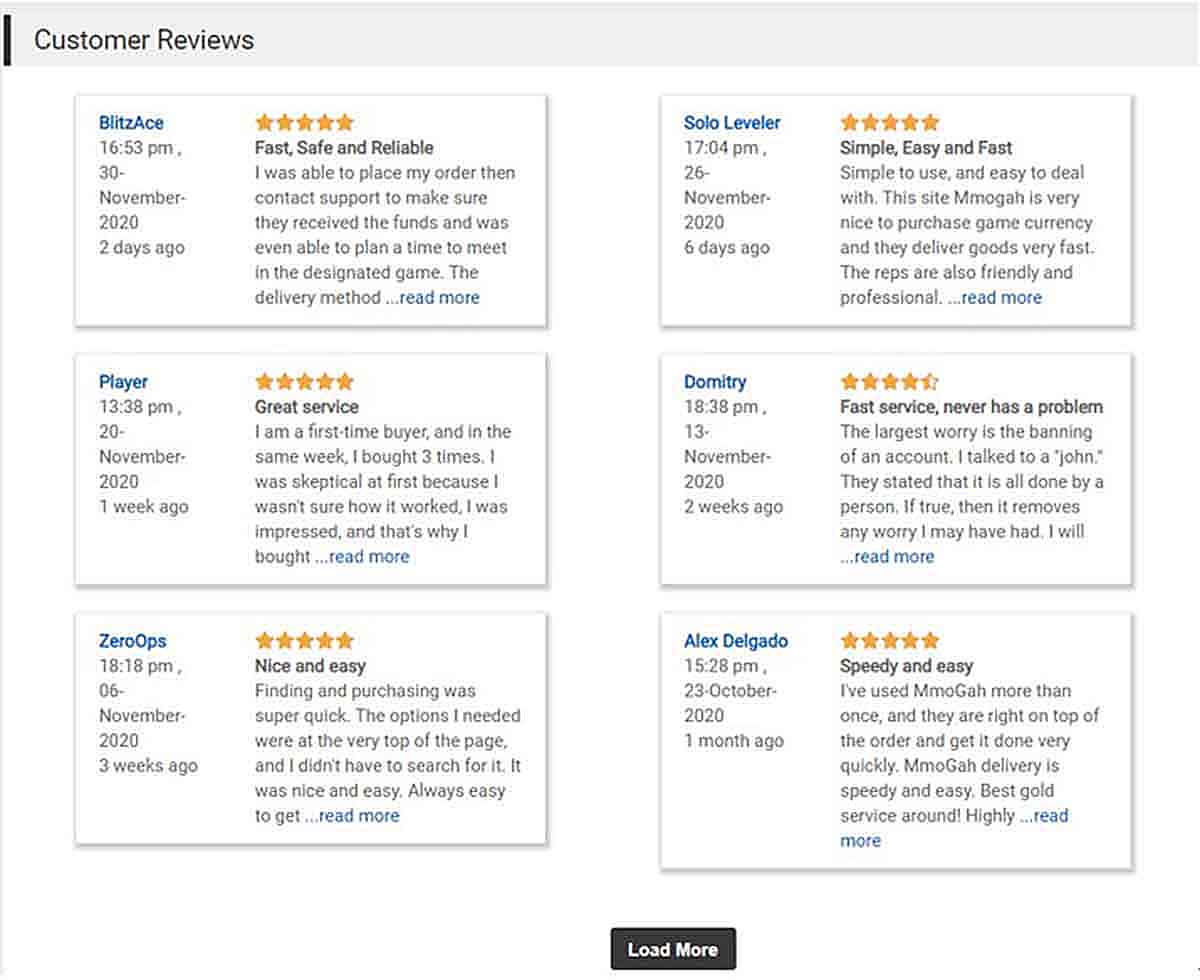Open the BlitzAce reviewer profile link

click(x=131, y=123)
